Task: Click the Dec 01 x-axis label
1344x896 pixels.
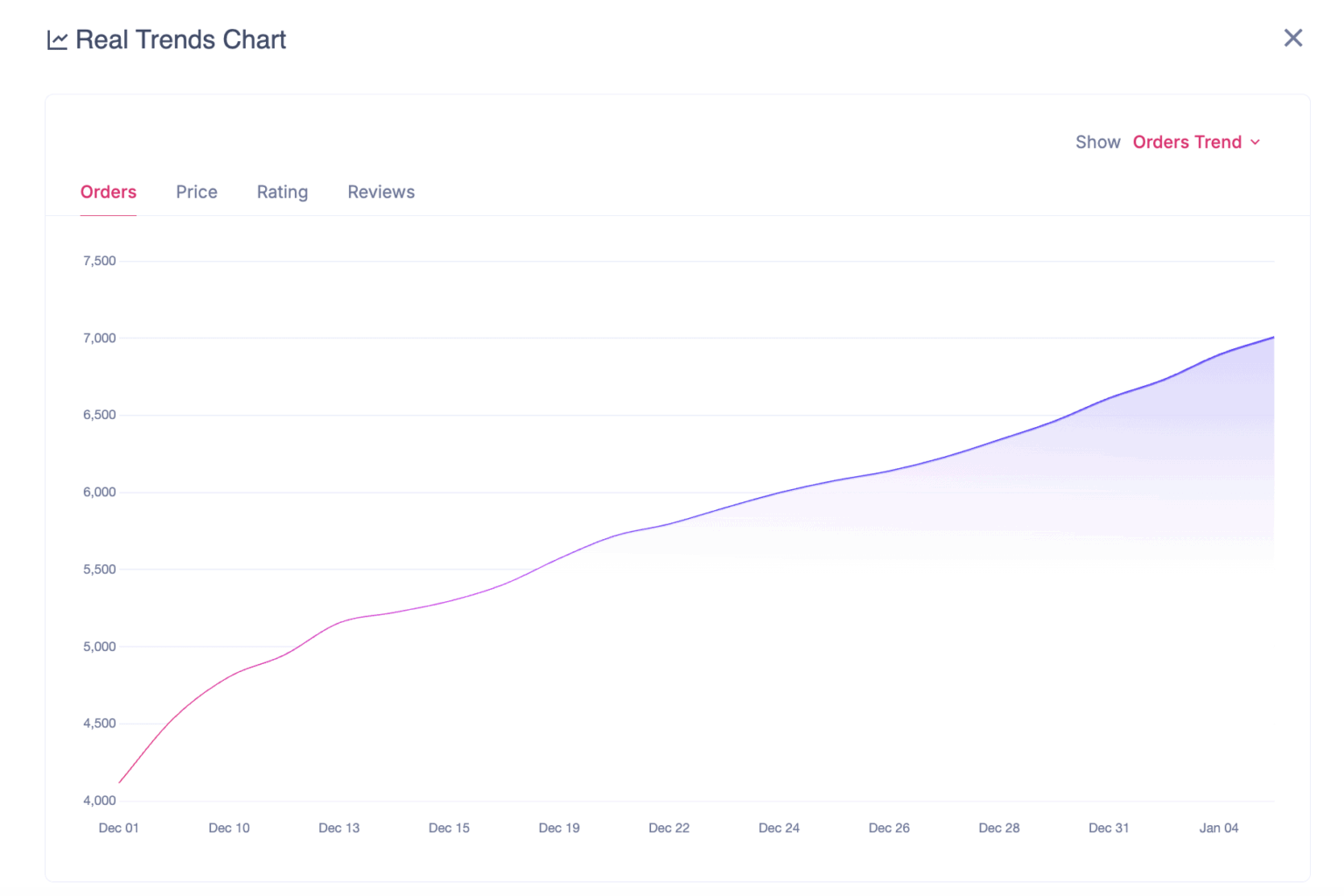Action: click(x=119, y=828)
